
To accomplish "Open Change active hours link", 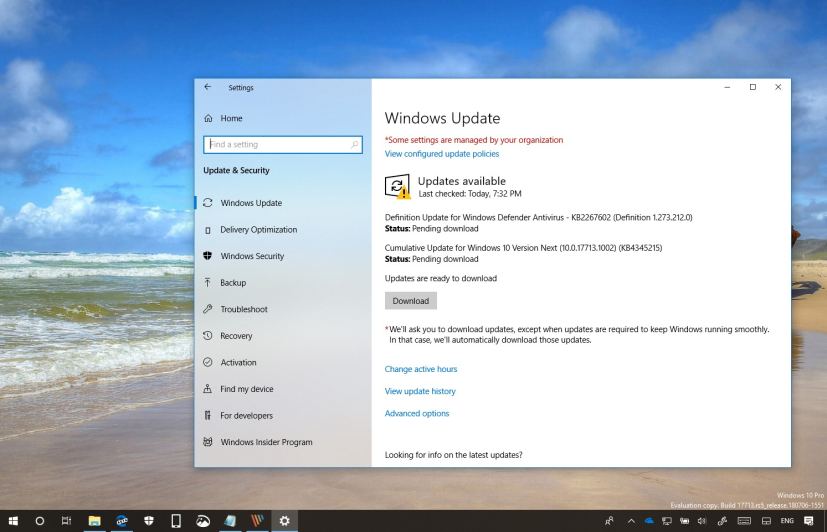I will pyautogui.click(x=421, y=369).
